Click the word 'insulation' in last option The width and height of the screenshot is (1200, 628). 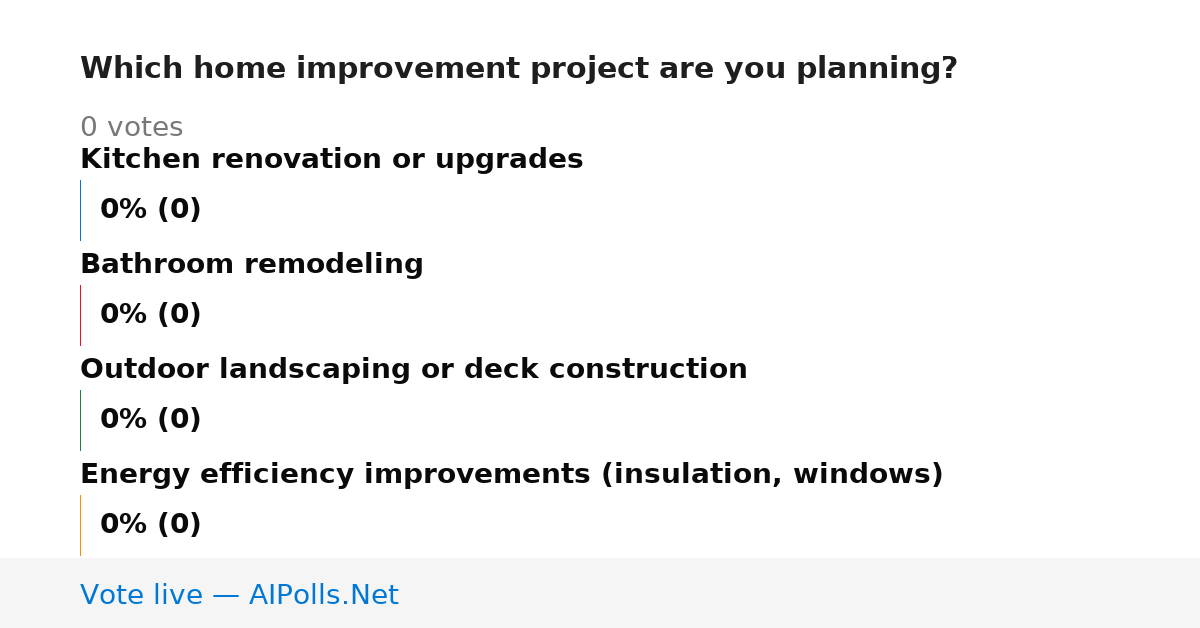pos(692,475)
